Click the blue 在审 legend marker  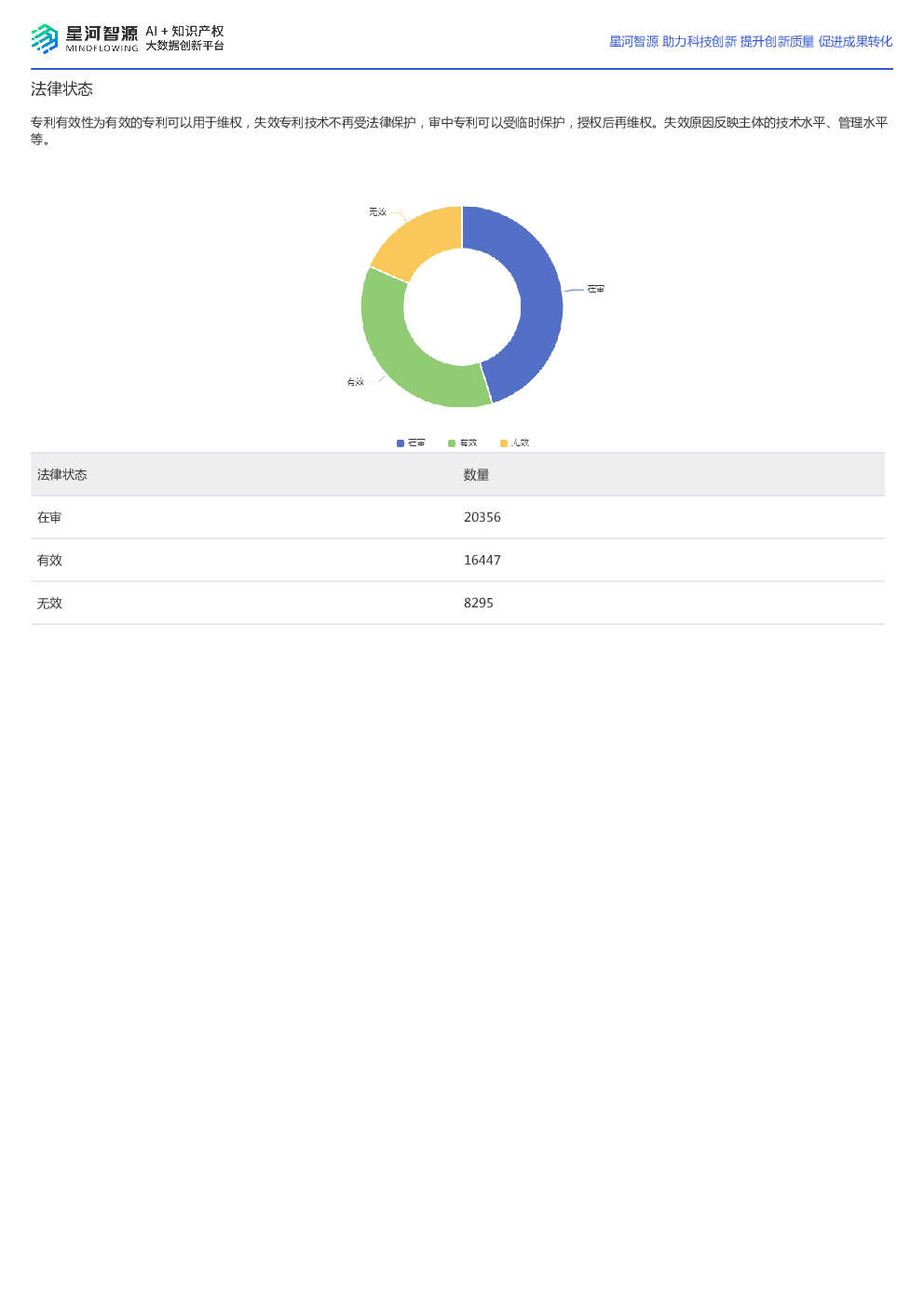point(401,443)
